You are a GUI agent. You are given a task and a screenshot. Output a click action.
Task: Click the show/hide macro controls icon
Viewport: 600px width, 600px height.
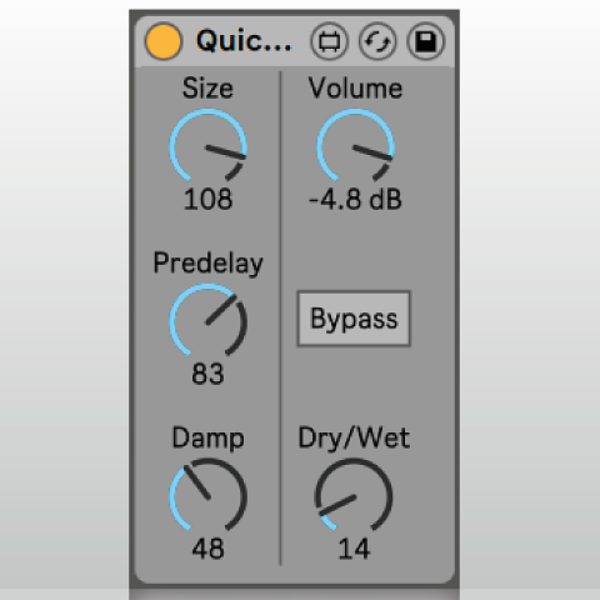(x=327, y=41)
